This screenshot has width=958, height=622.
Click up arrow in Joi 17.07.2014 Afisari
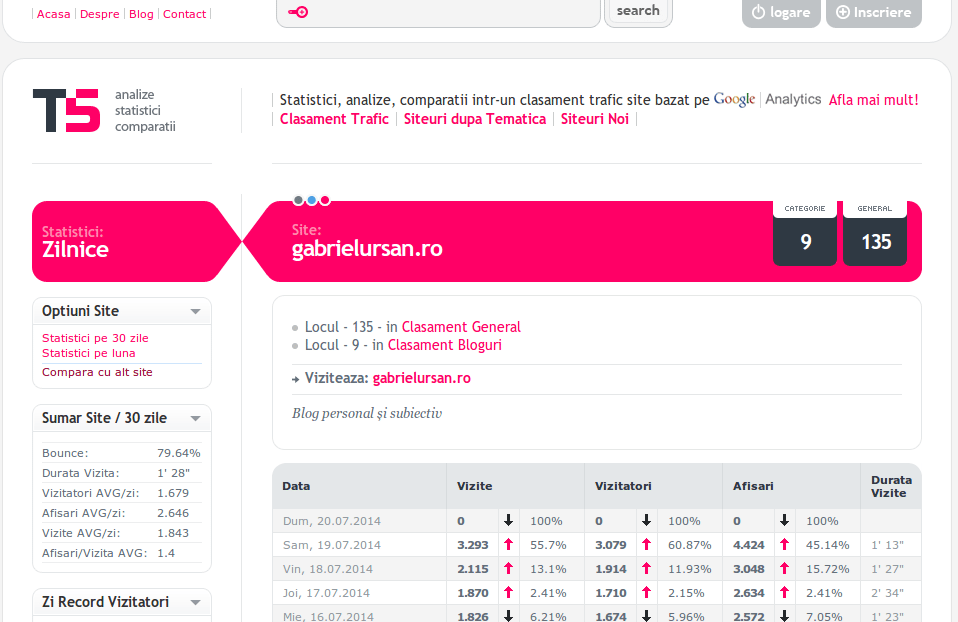click(784, 592)
